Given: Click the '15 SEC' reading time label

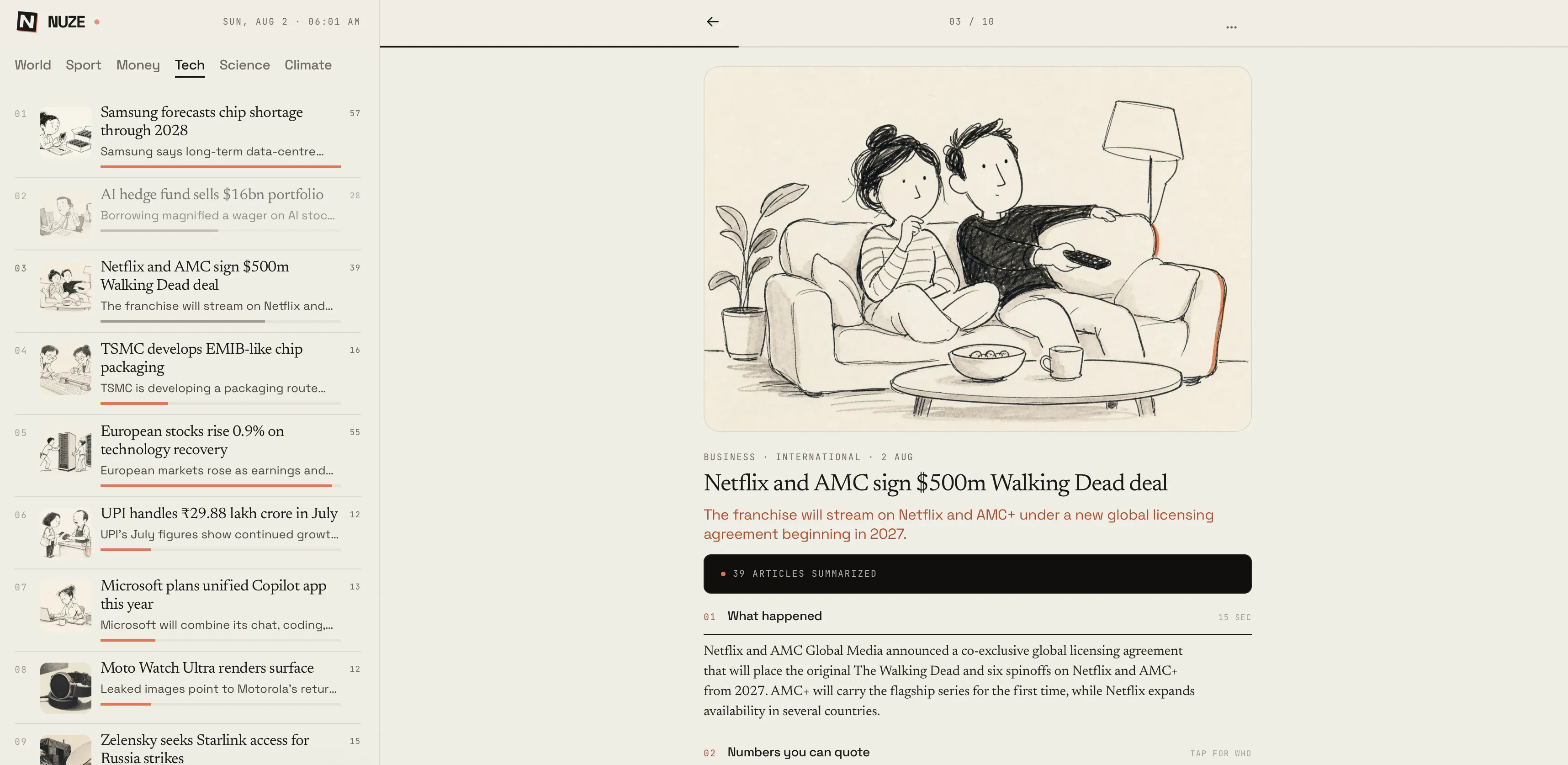Looking at the screenshot, I should coord(1234,617).
